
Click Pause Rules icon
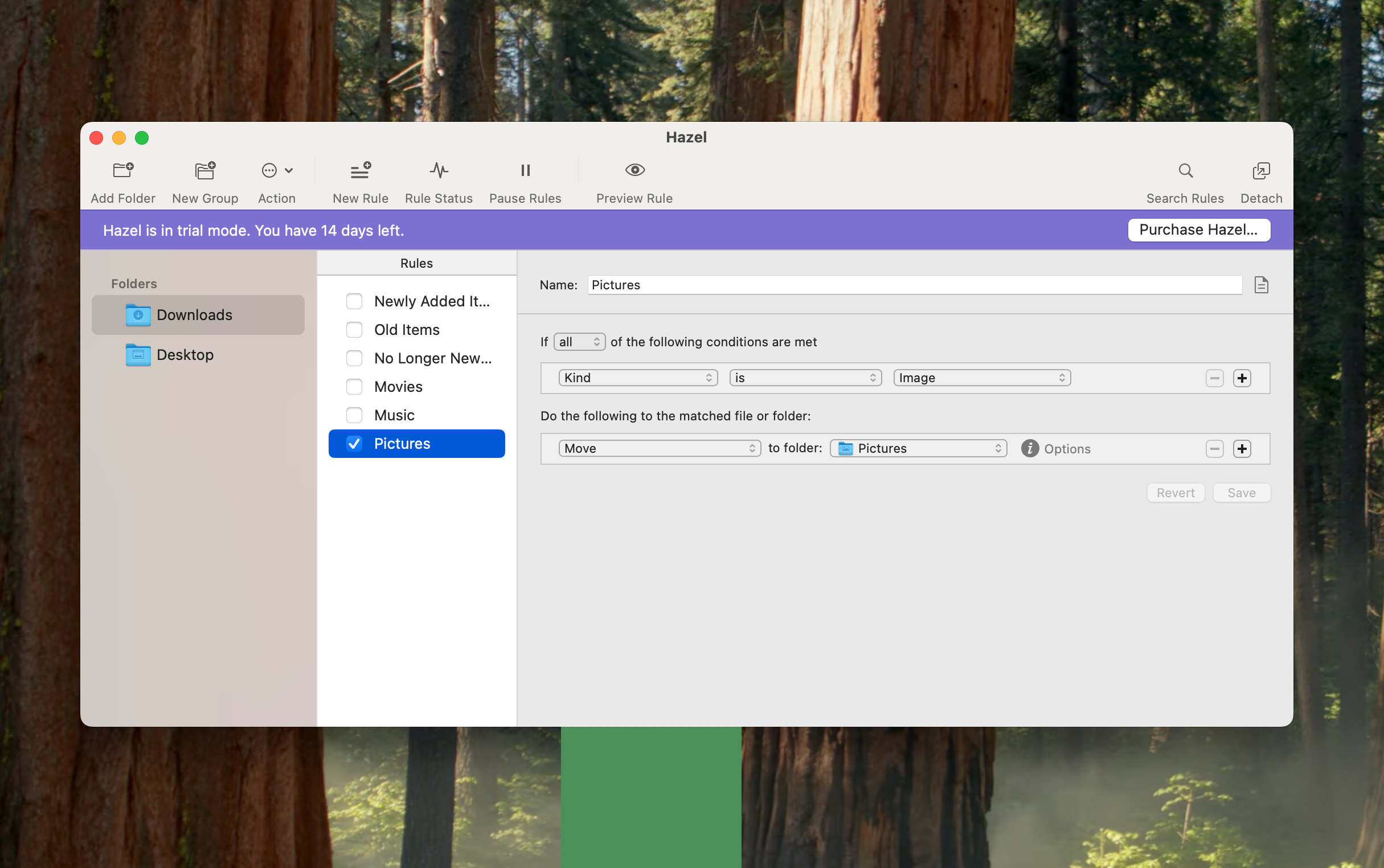pyautogui.click(x=525, y=170)
